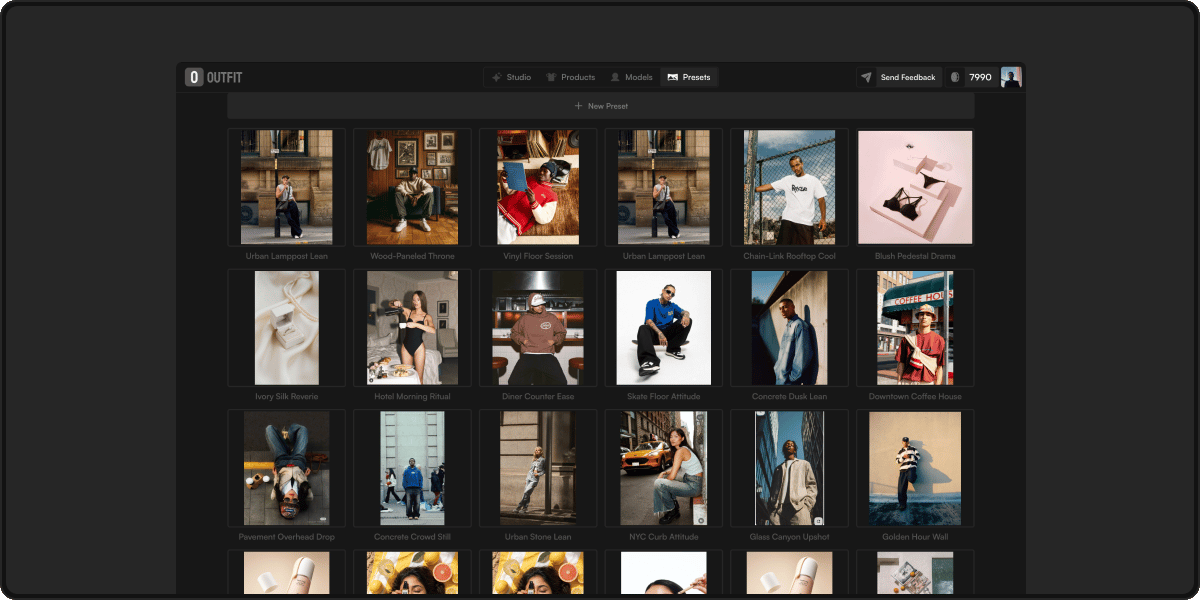Click the Urban Stone Lean label
Viewport: 1200px width, 600px height.
(538, 537)
